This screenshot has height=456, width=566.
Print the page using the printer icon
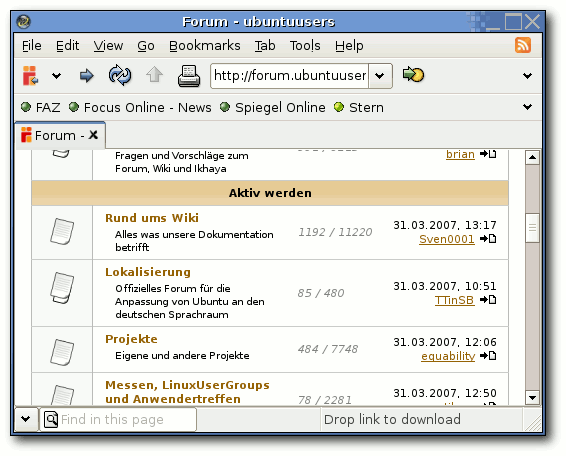click(189, 76)
